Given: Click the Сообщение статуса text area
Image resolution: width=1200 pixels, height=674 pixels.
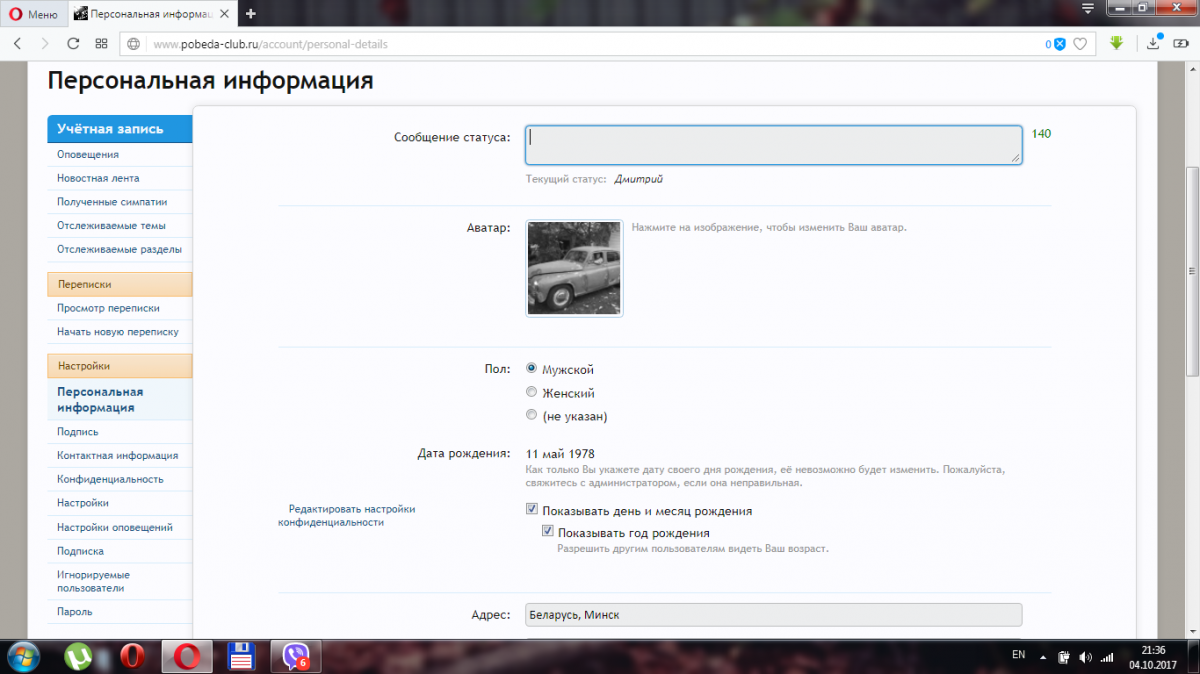Looking at the screenshot, I should (x=774, y=145).
